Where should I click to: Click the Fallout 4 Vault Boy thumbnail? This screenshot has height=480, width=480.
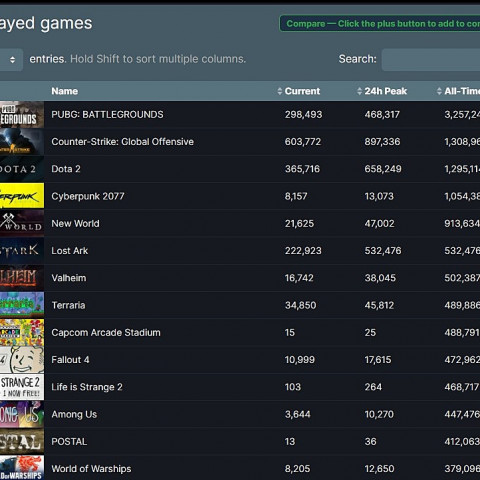(x=22, y=360)
